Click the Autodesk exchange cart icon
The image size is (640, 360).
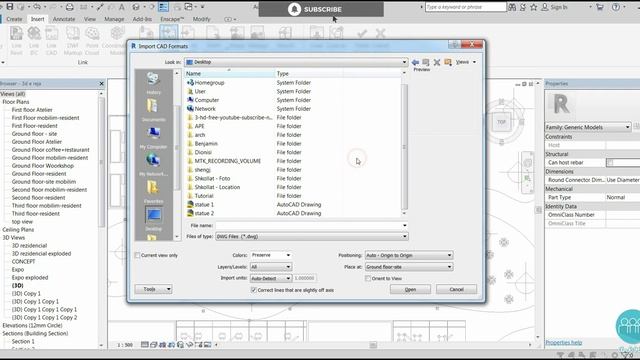[600, 7]
